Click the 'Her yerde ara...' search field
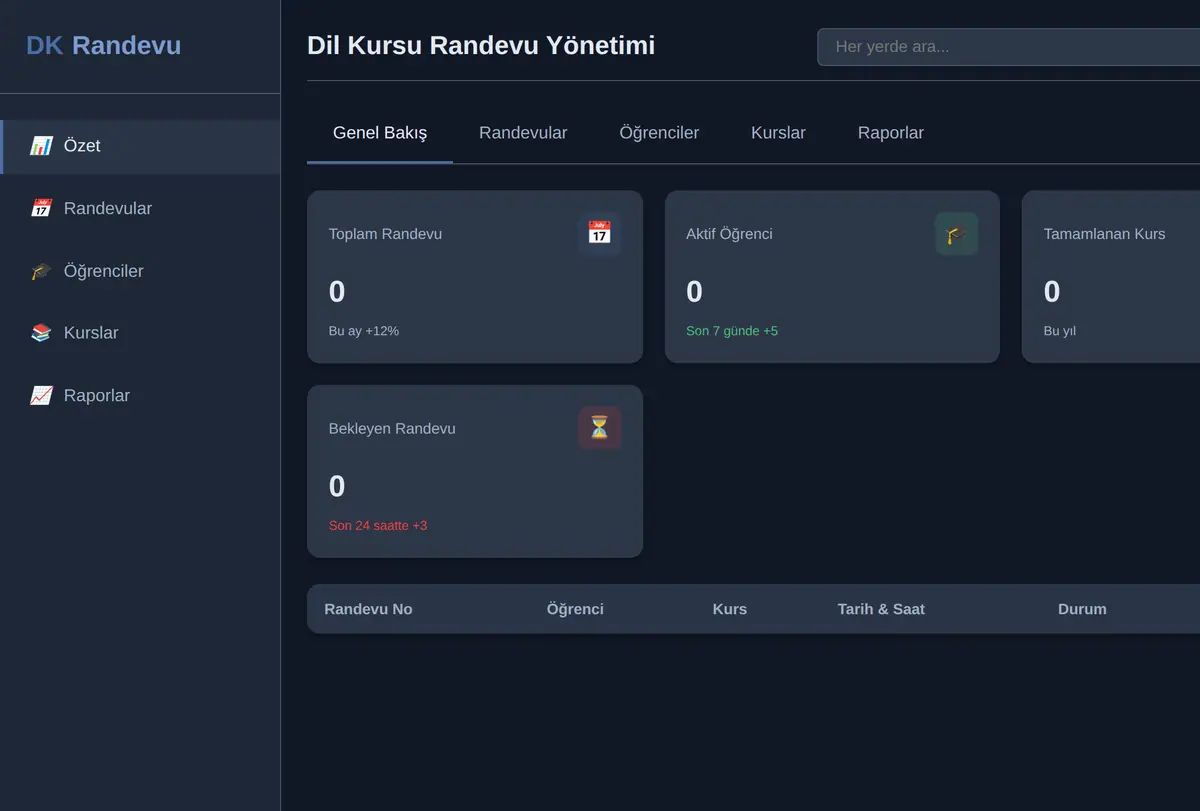The width and height of the screenshot is (1200, 811). [x=1008, y=47]
